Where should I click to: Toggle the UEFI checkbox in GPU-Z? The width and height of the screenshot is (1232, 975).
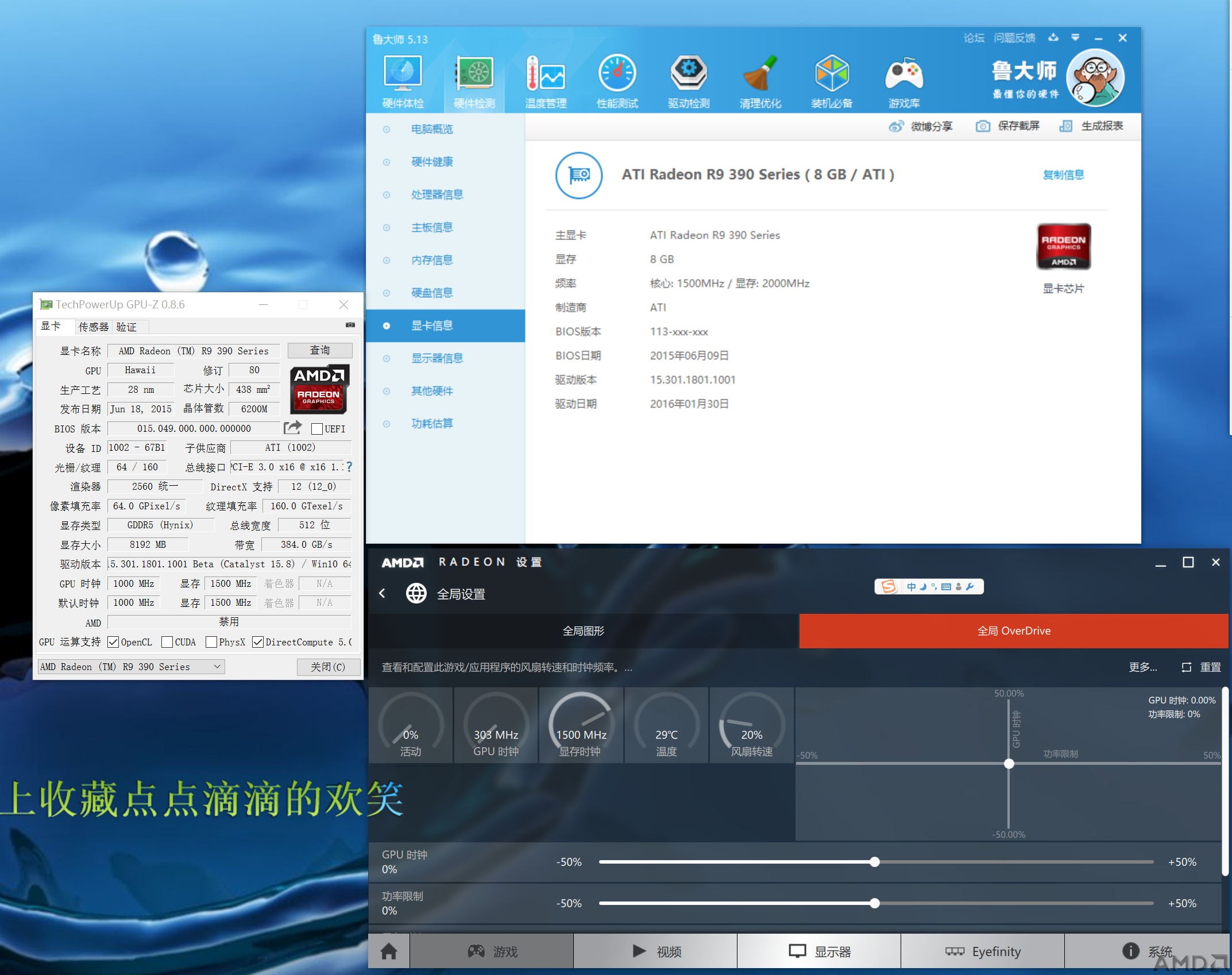click(x=316, y=429)
